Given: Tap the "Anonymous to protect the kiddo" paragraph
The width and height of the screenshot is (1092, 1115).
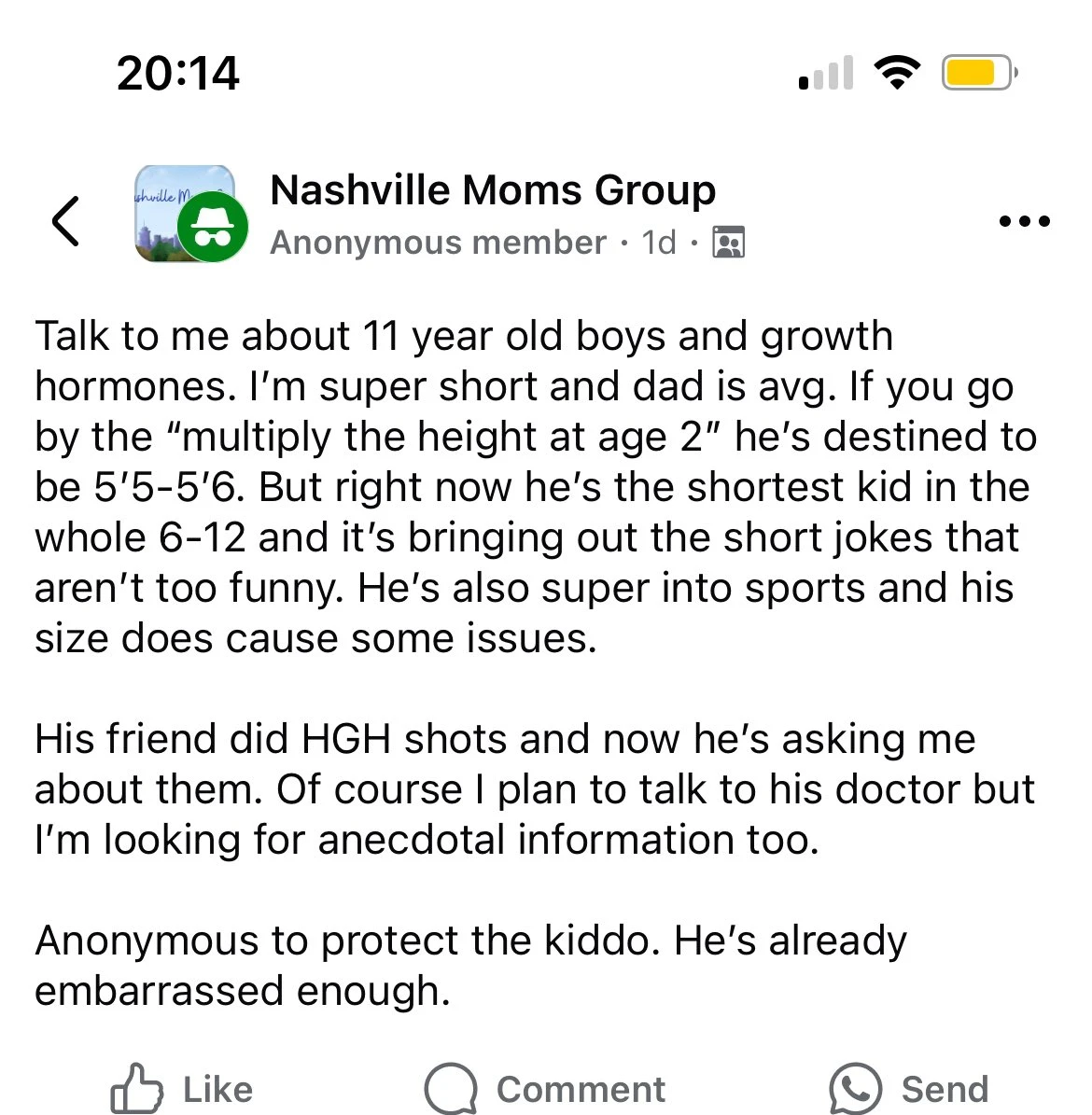Looking at the screenshot, I should tap(470, 965).
